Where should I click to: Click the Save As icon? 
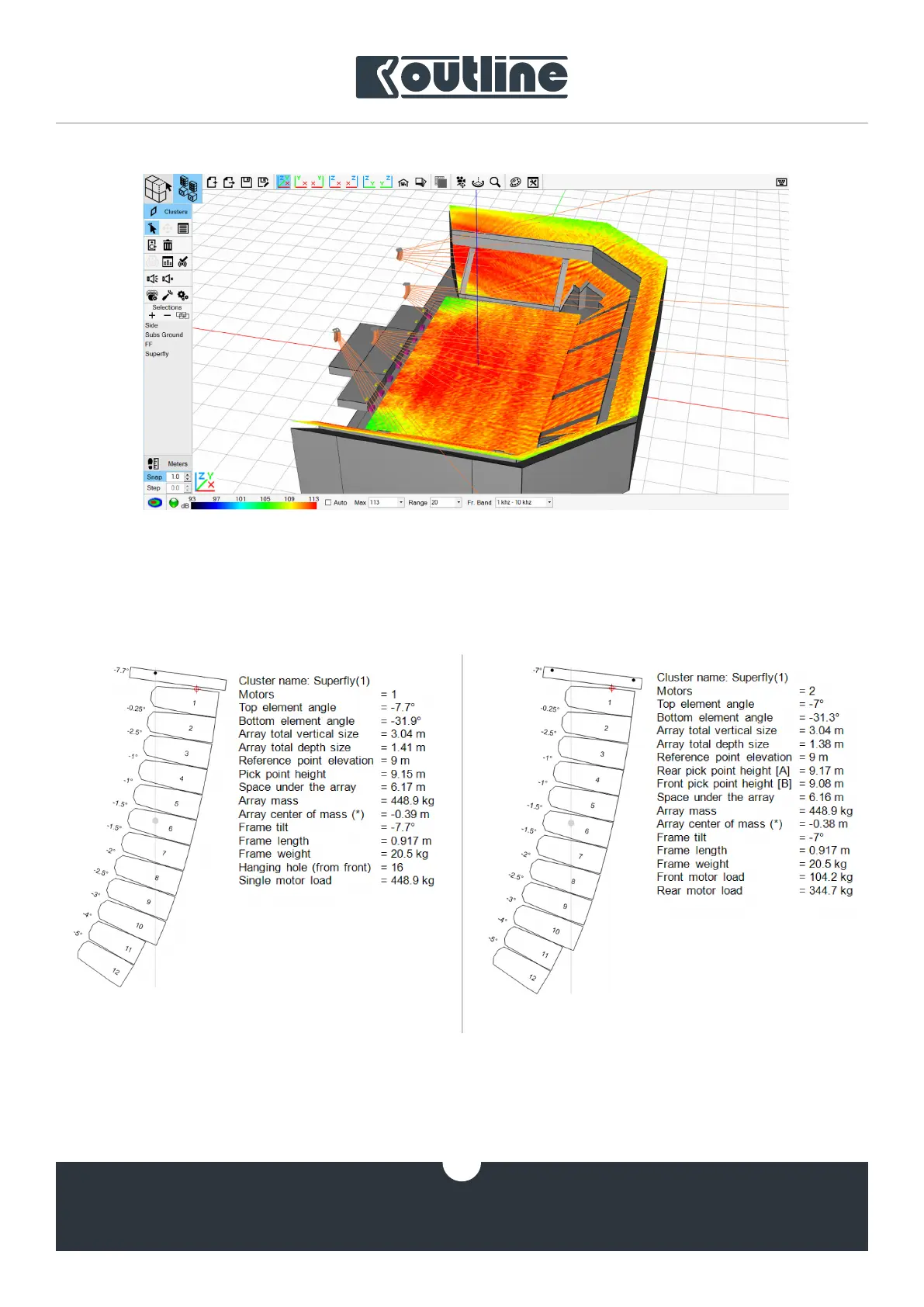coord(263,182)
